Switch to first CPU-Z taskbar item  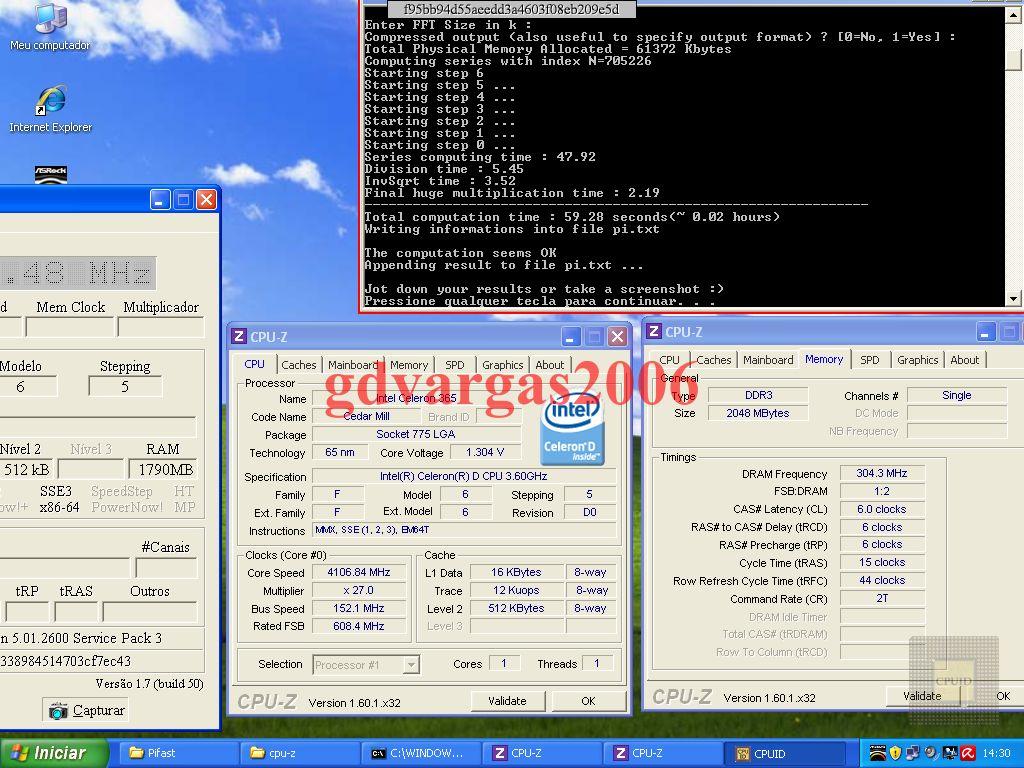click(542, 753)
